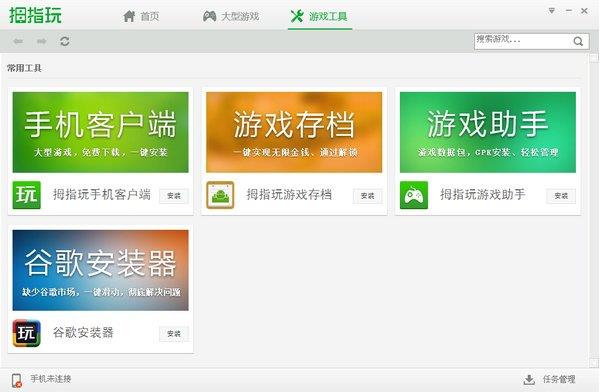Click the phone-disconnected status icon
The image size is (600, 392).
click(16, 380)
